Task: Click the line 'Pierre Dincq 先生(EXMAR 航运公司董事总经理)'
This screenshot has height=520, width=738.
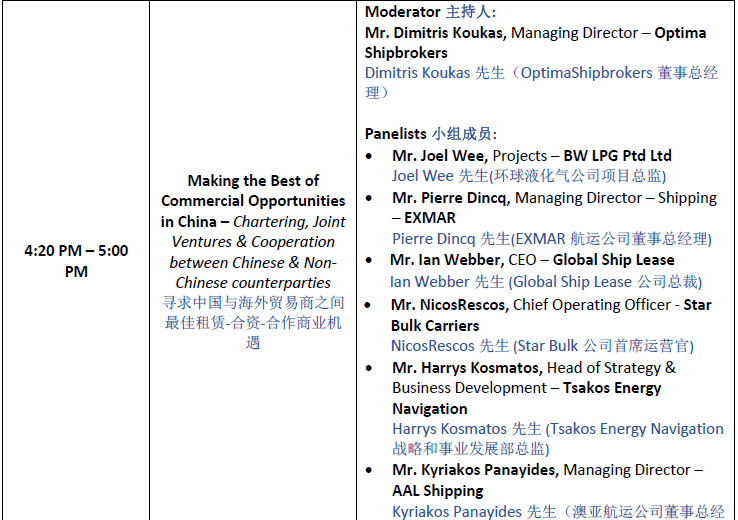Action: coord(552,239)
